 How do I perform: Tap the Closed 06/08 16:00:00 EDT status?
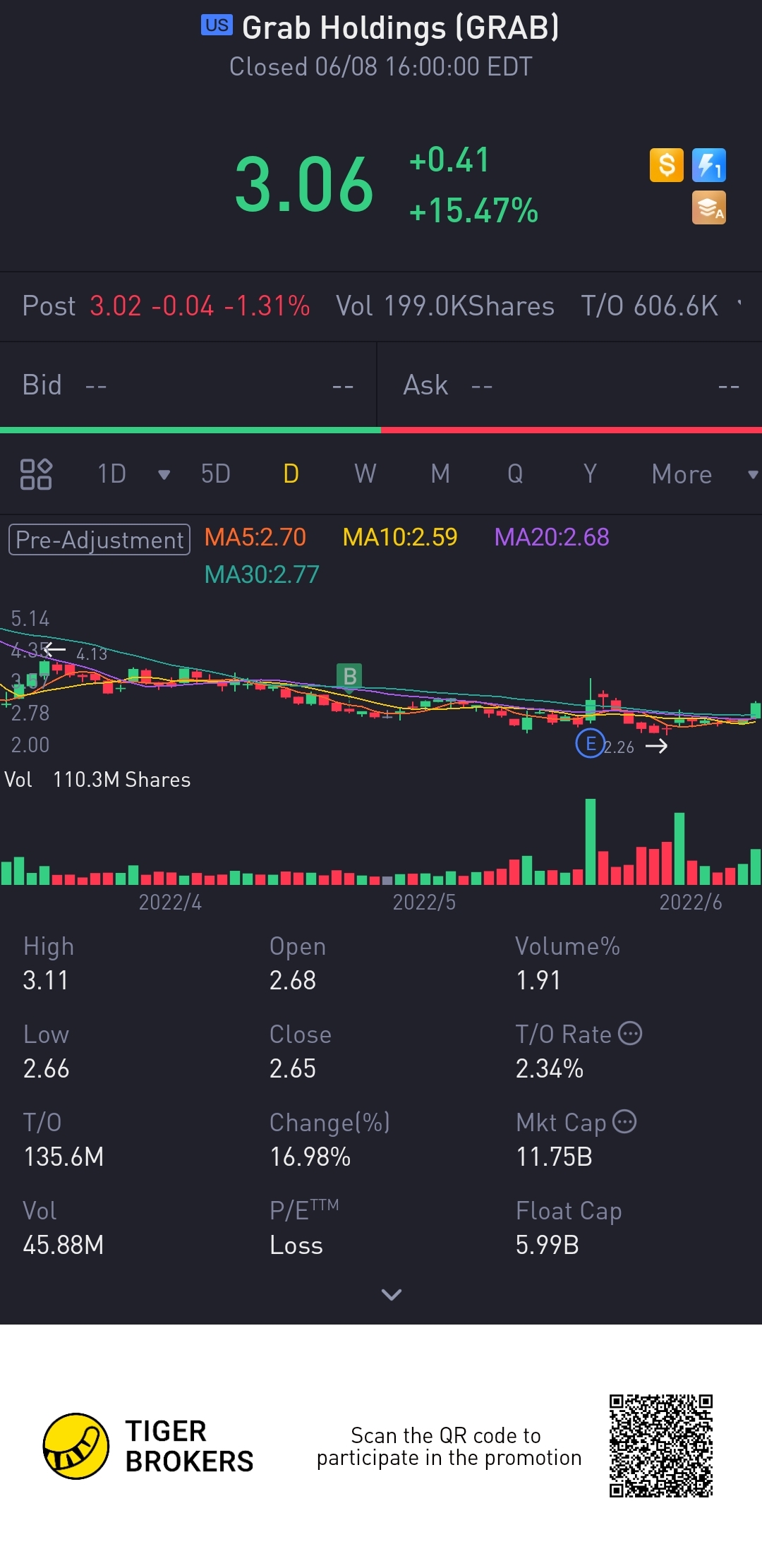coord(381,67)
